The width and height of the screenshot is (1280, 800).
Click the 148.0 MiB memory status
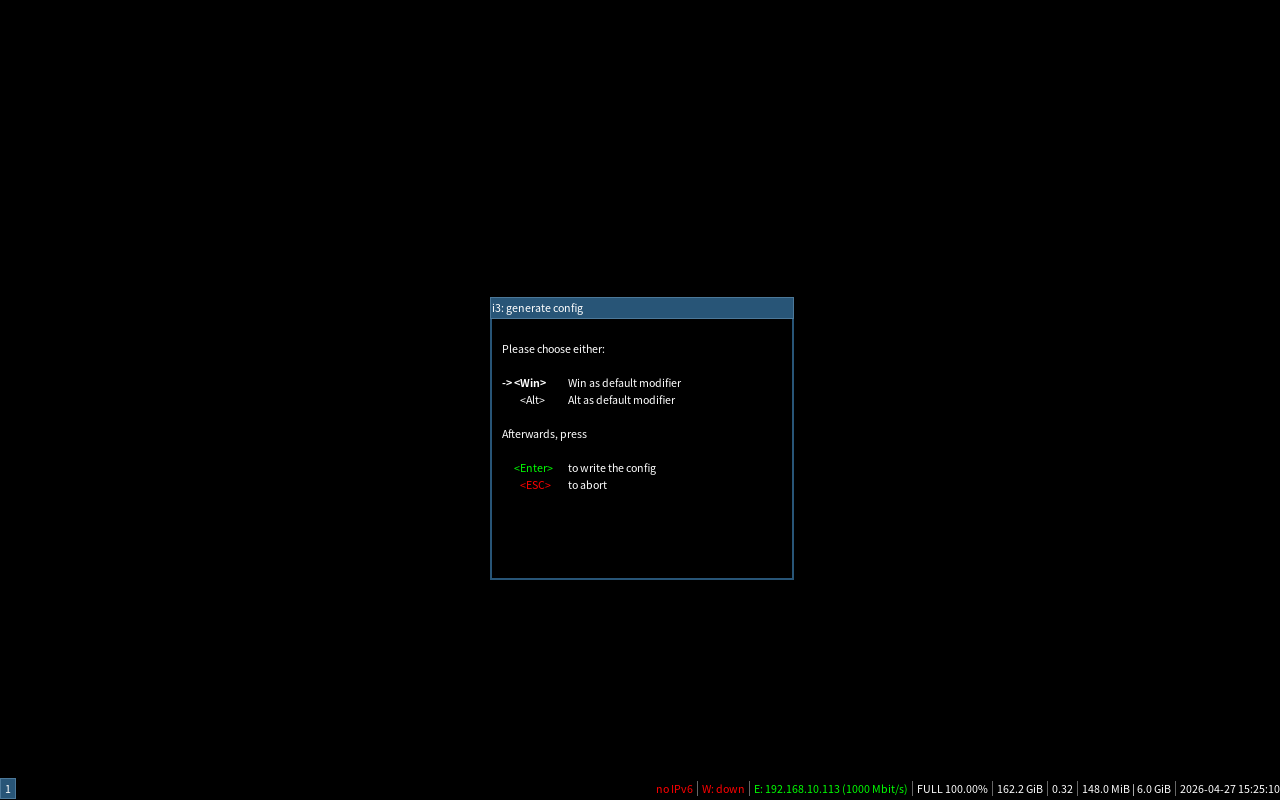1106,789
